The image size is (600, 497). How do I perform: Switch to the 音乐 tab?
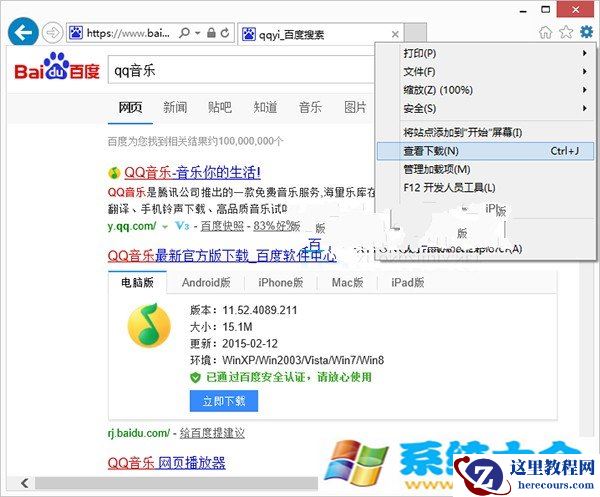[x=310, y=107]
